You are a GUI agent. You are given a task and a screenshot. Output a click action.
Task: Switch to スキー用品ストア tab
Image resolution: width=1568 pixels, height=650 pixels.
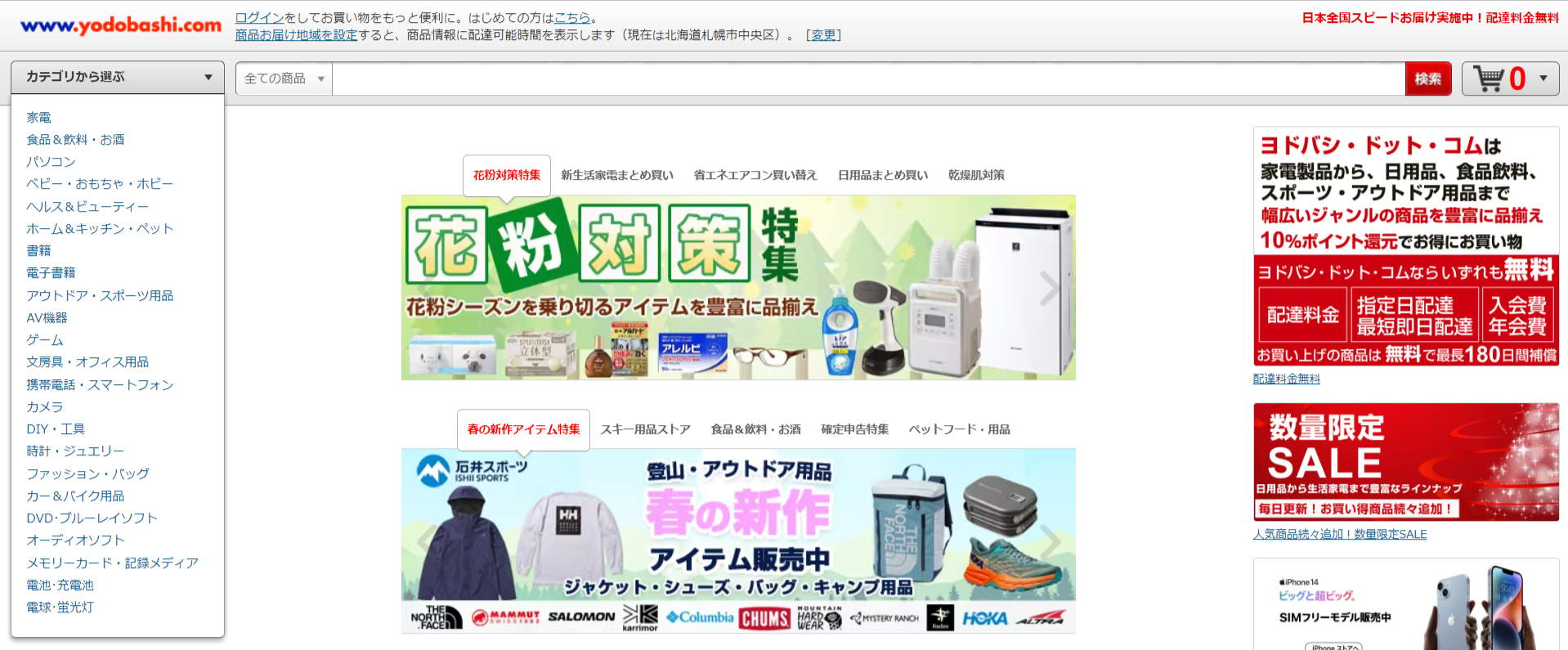[x=646, y=429]
